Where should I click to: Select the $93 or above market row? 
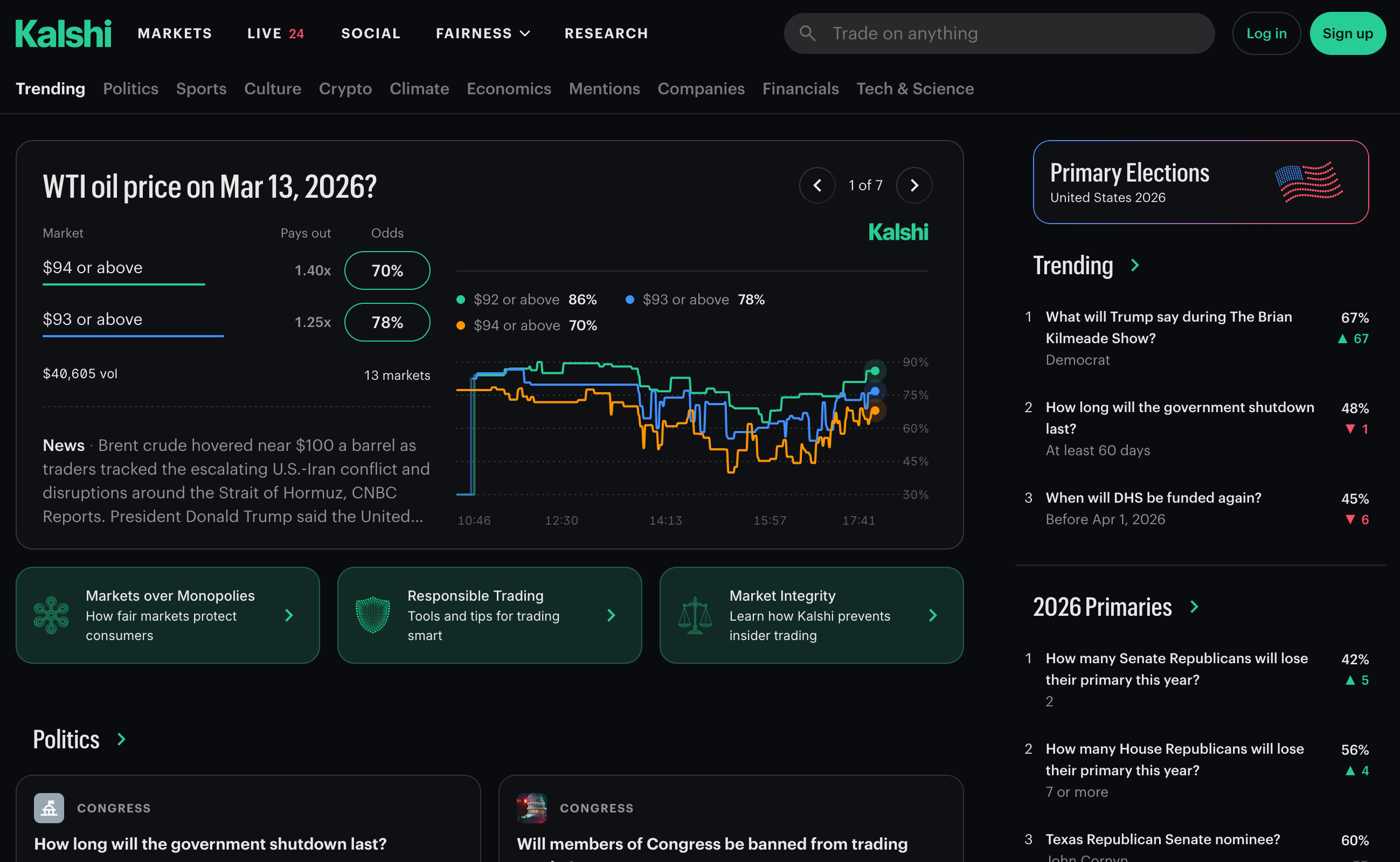[x=237, y=322]
